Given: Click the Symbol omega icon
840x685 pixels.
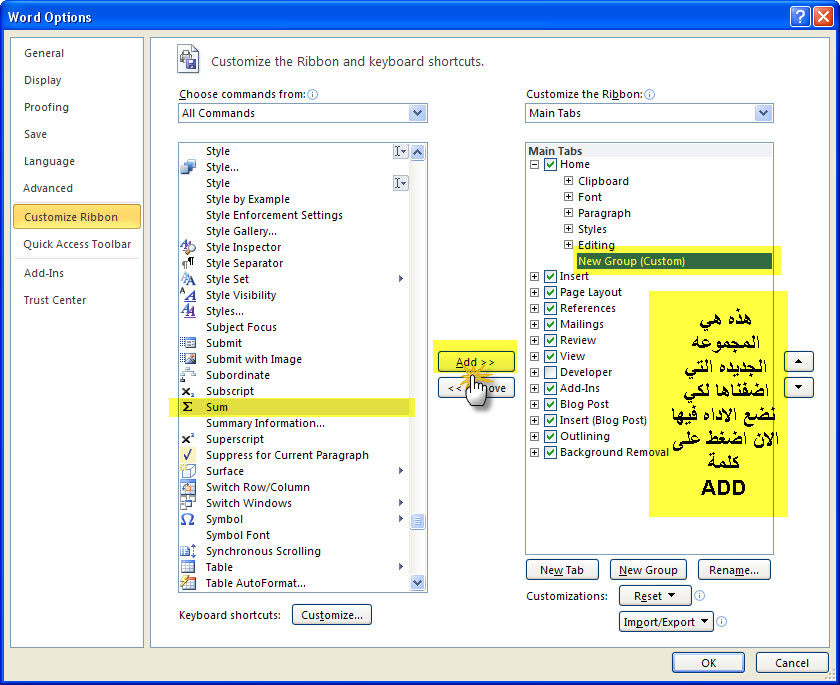Looking at the screenshot, I should tap(188, 519).
